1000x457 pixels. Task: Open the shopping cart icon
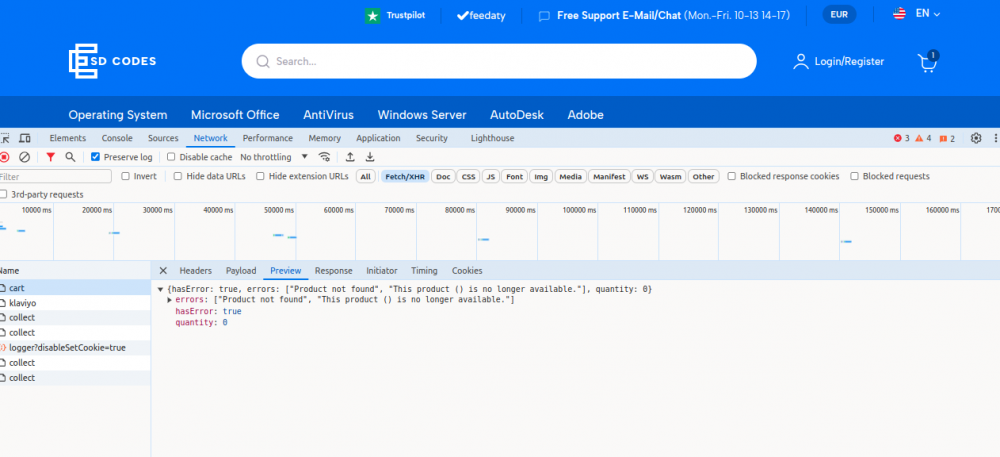(927, 62)
